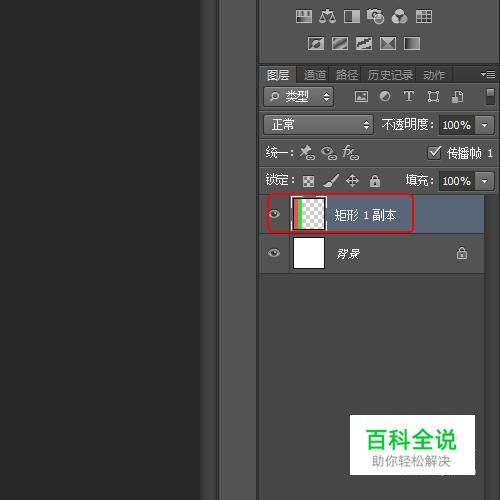Screen dimensions: 500x500
Task: Switch to the 历史记录 tab
Action: pos(390,75)
